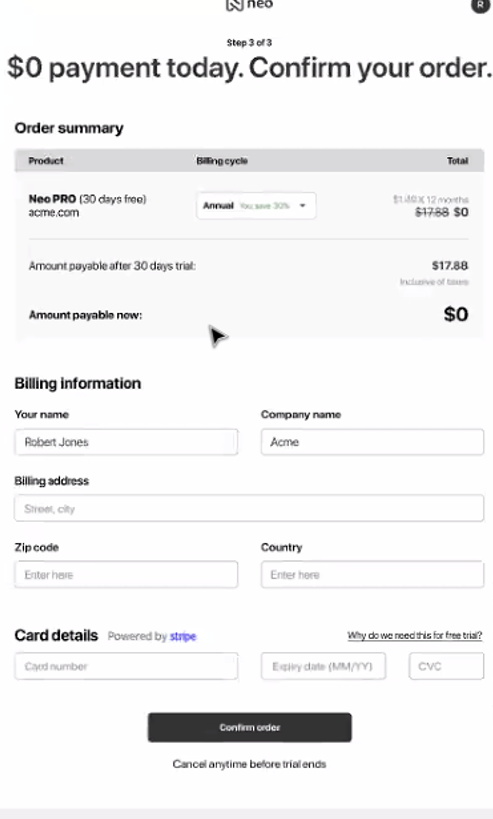
Task: Click the Card number field
Action: click(x=126, y=666)
